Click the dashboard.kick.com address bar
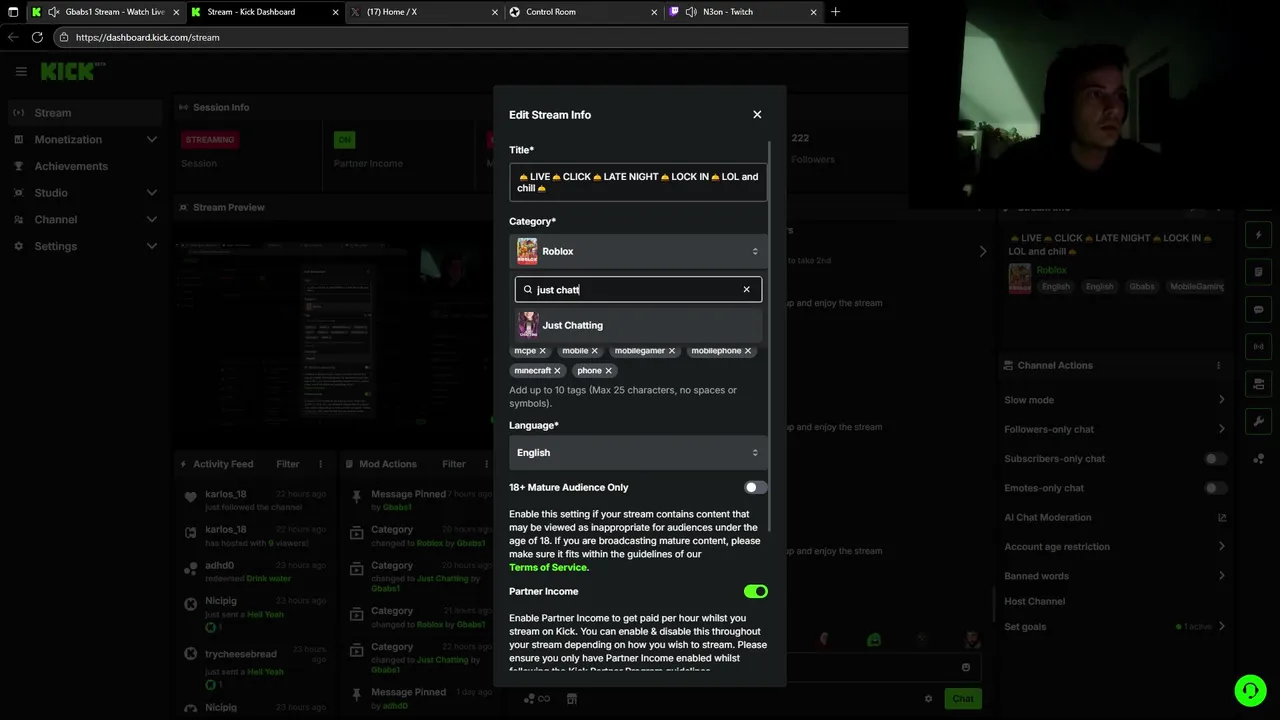The image size is (1280, 720). click(x=480, y=37)
